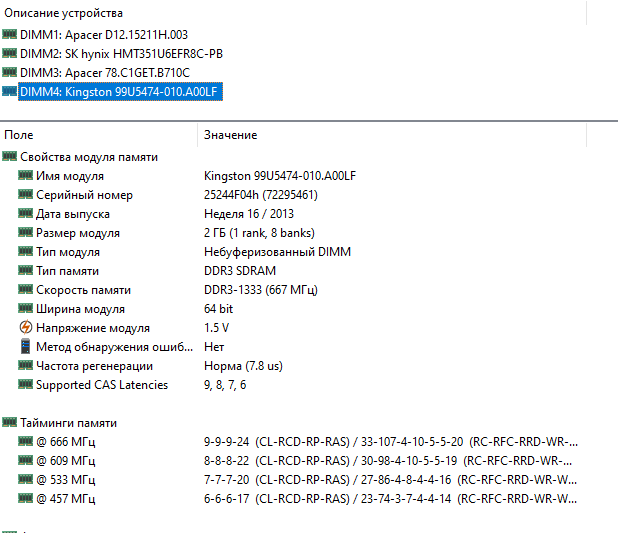Click the lightning voltage icon for 'Напряжение модуля'
618x533 pixels.
[x=26, y=327]
